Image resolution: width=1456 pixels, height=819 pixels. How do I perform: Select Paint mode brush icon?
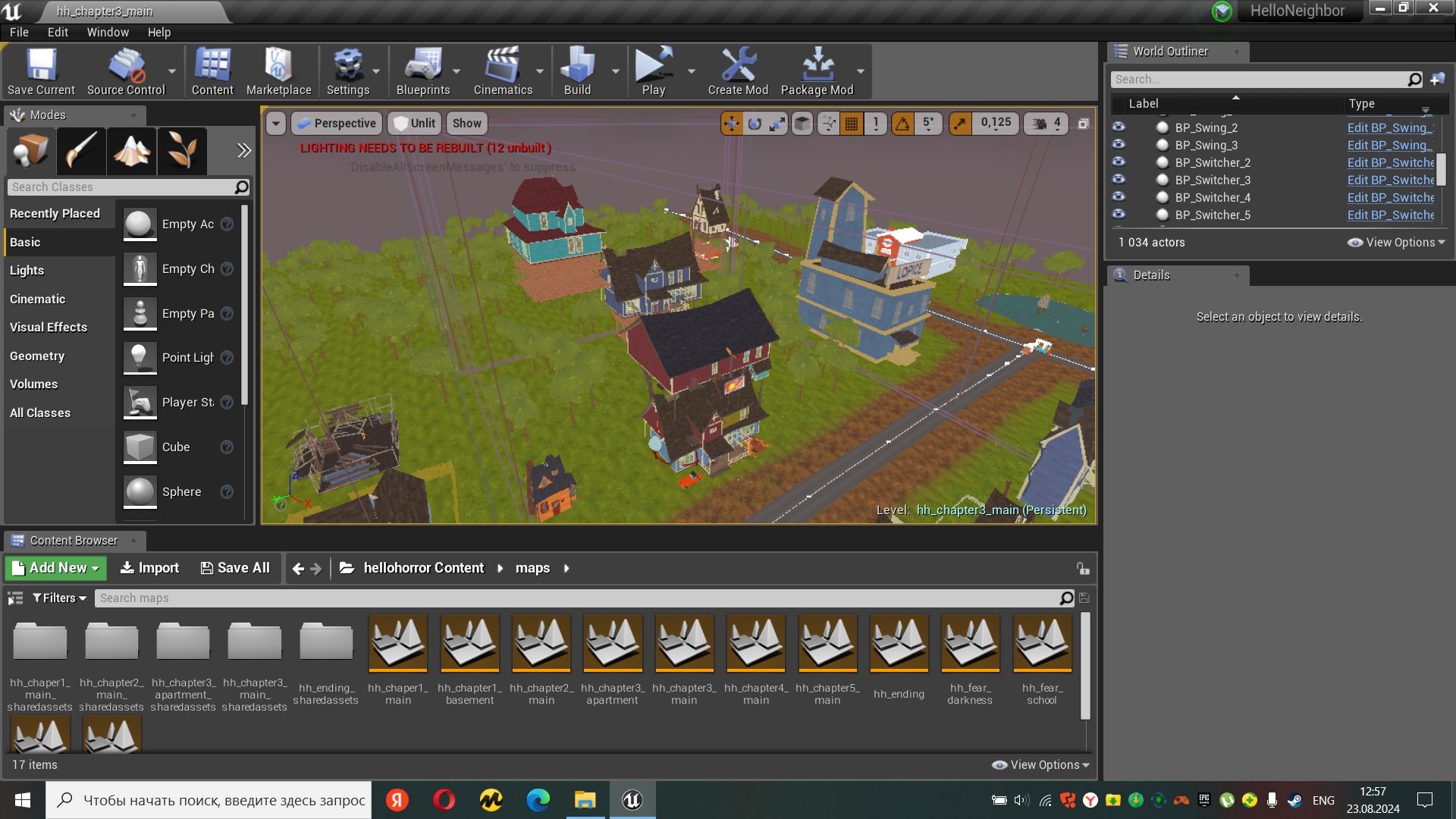pos(81,151)
